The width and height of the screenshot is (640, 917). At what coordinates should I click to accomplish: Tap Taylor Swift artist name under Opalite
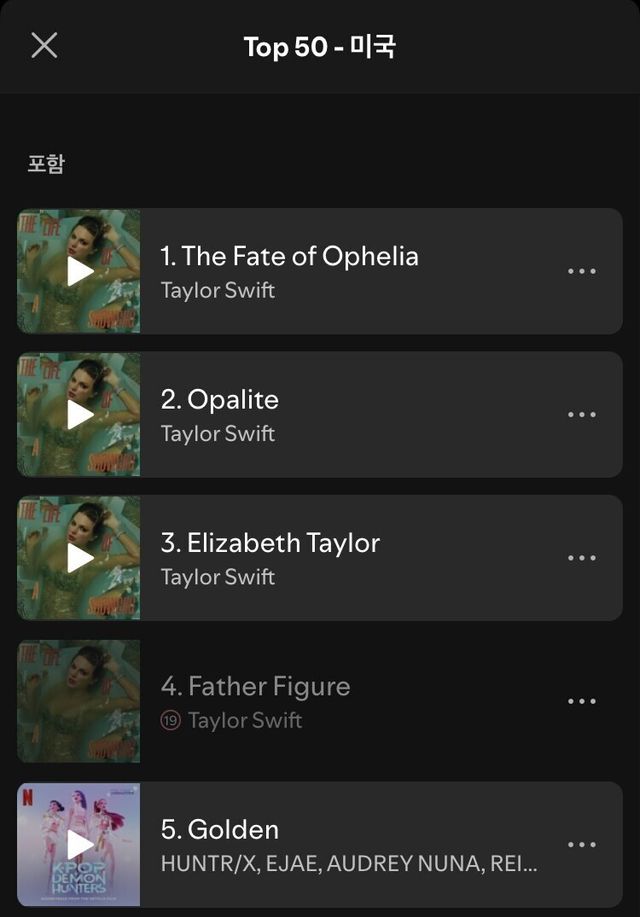point(218,434)
